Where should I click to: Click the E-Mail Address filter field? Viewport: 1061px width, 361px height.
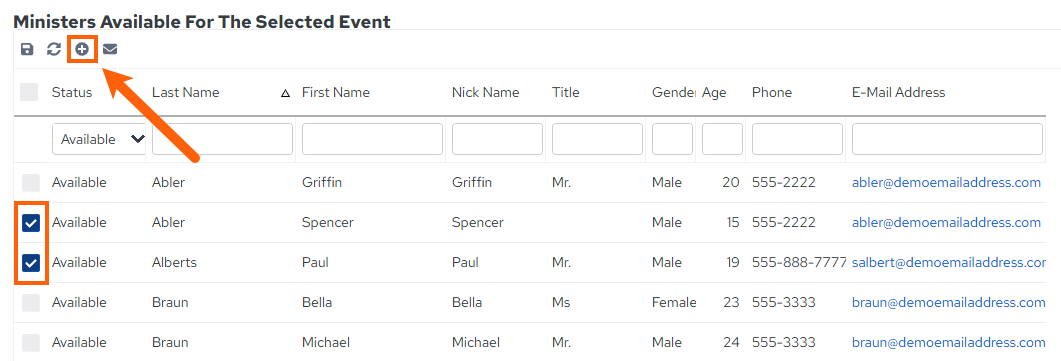coord(947,139)
